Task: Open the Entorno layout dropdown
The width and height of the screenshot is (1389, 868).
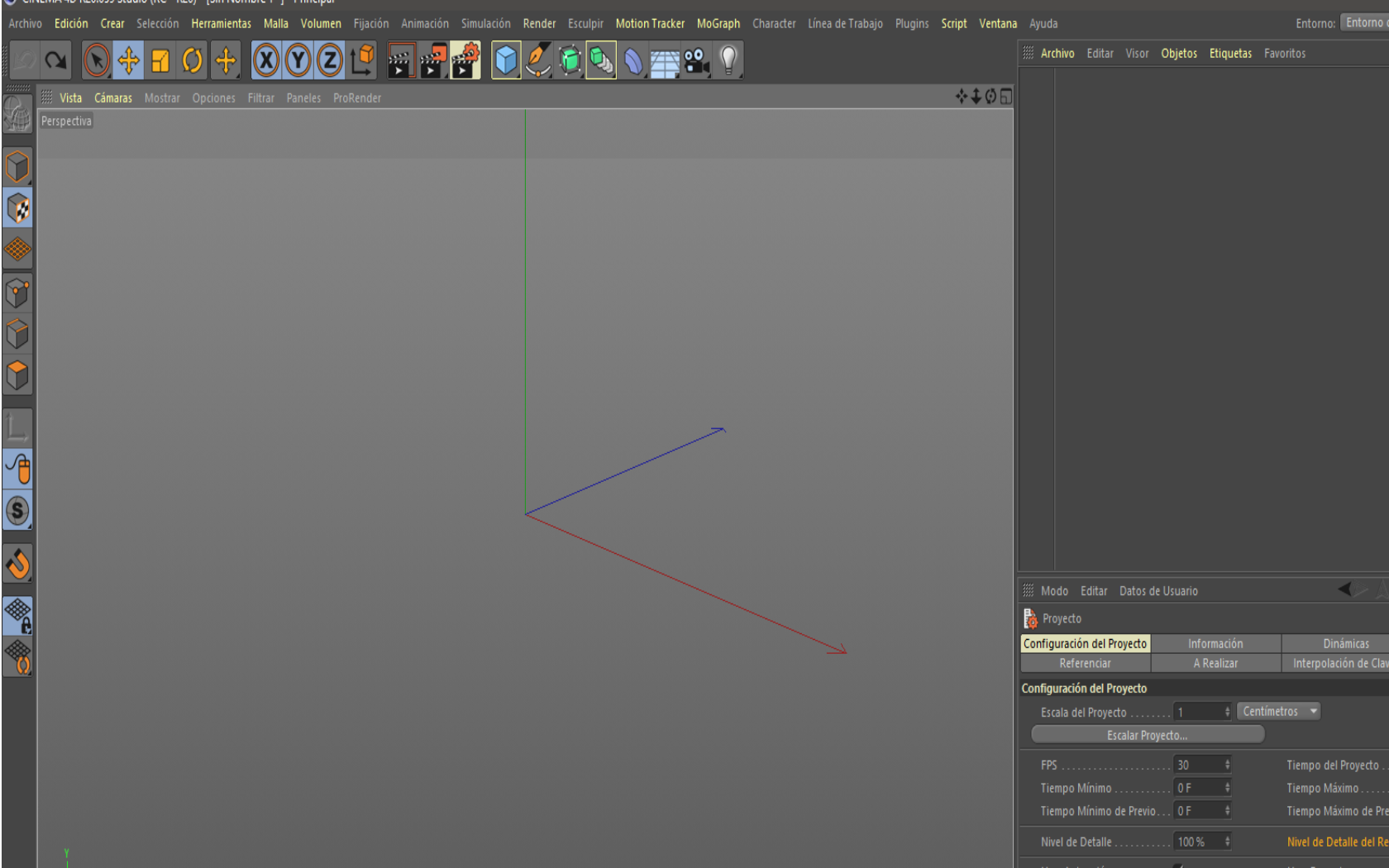Action: [x=1365, y=23]
